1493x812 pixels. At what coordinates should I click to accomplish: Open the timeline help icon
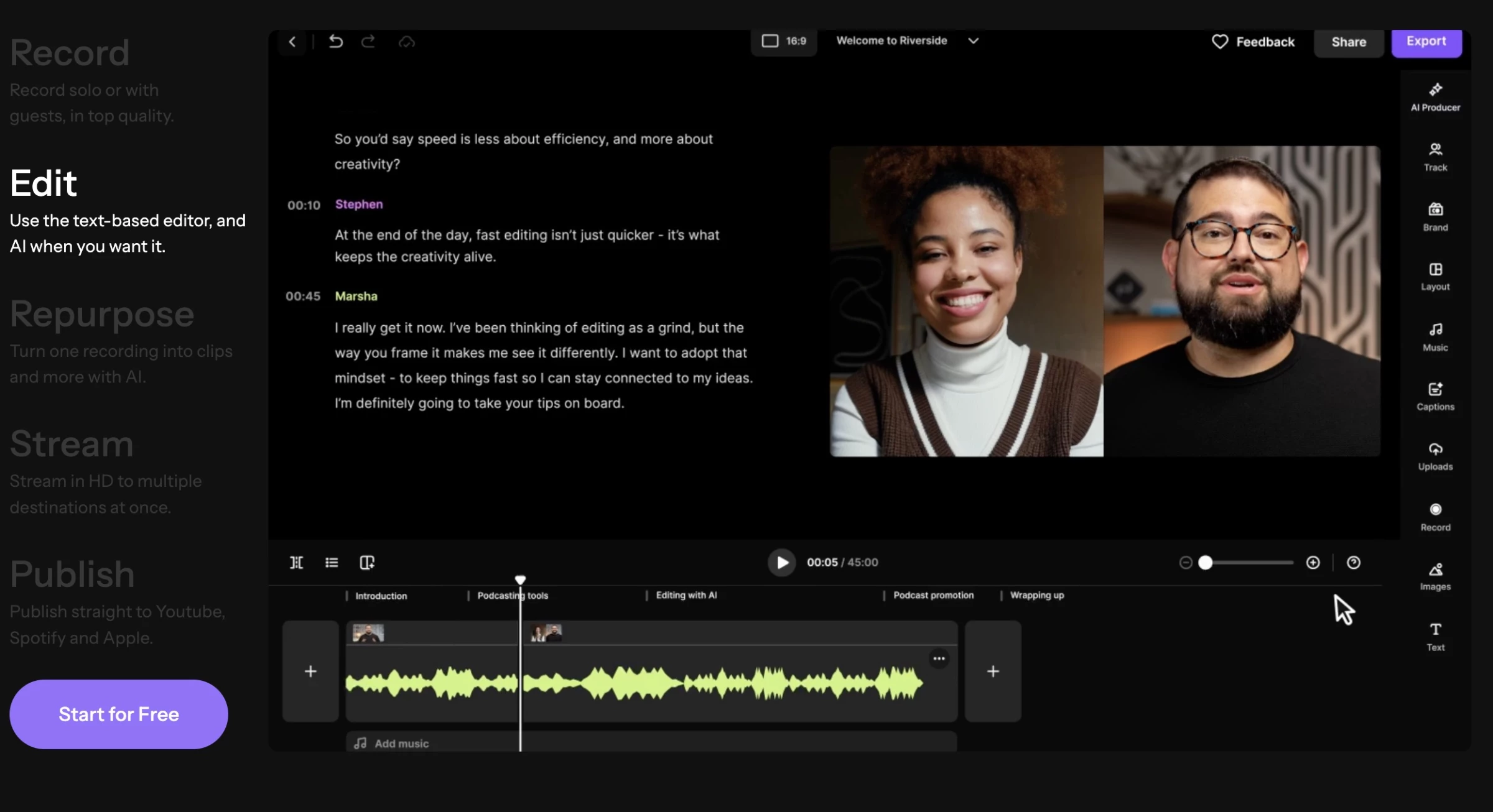coord(1354,562)
